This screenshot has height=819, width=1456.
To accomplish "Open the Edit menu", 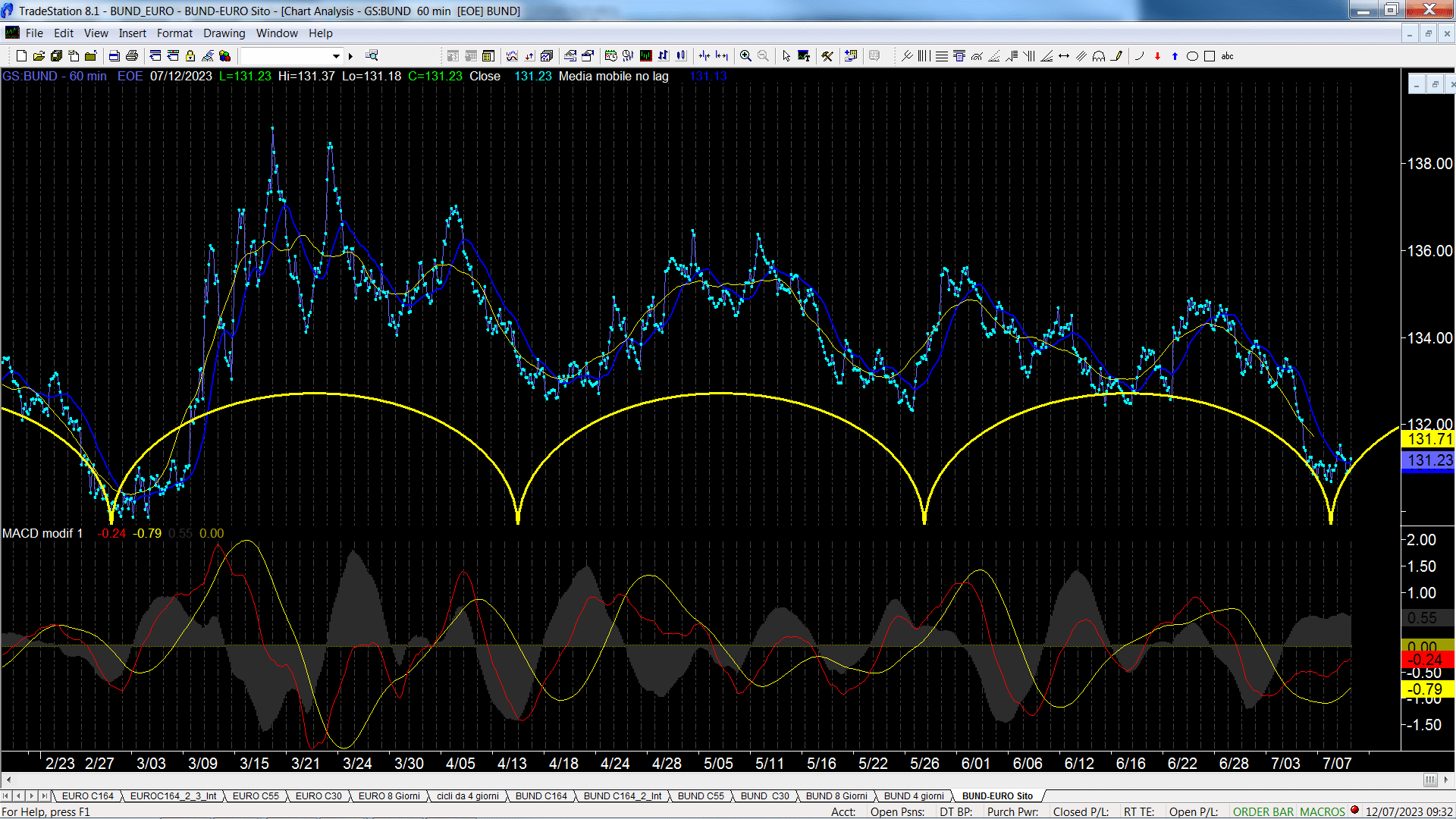I will click(x=64, y=33).
